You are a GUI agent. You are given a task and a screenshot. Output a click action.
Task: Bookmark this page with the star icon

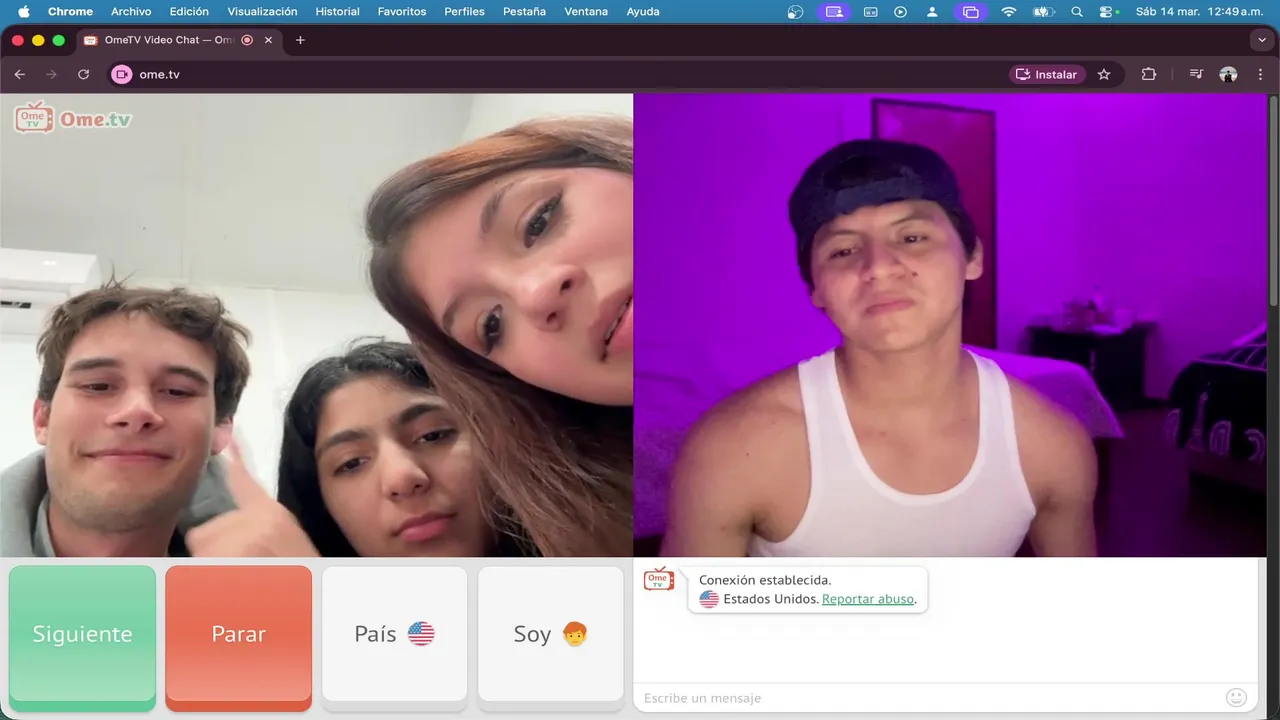click(1104, 74)
